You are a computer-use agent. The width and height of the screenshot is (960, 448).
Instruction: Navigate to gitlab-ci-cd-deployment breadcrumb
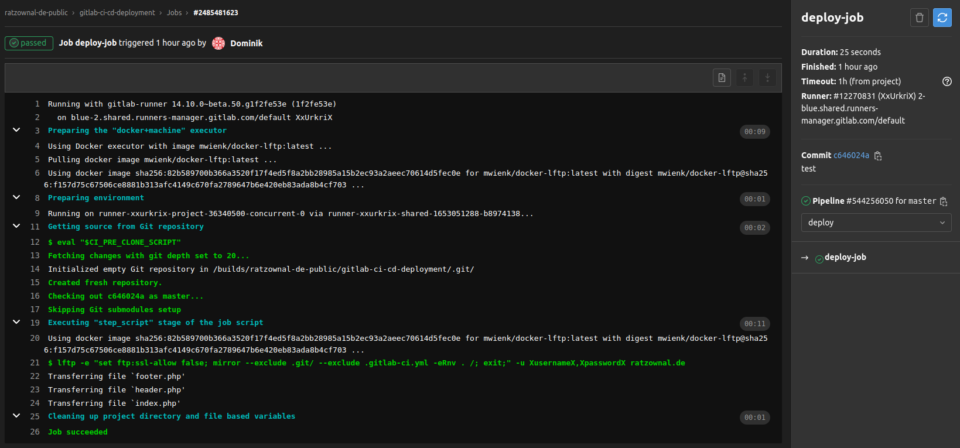tap(117, 12)
